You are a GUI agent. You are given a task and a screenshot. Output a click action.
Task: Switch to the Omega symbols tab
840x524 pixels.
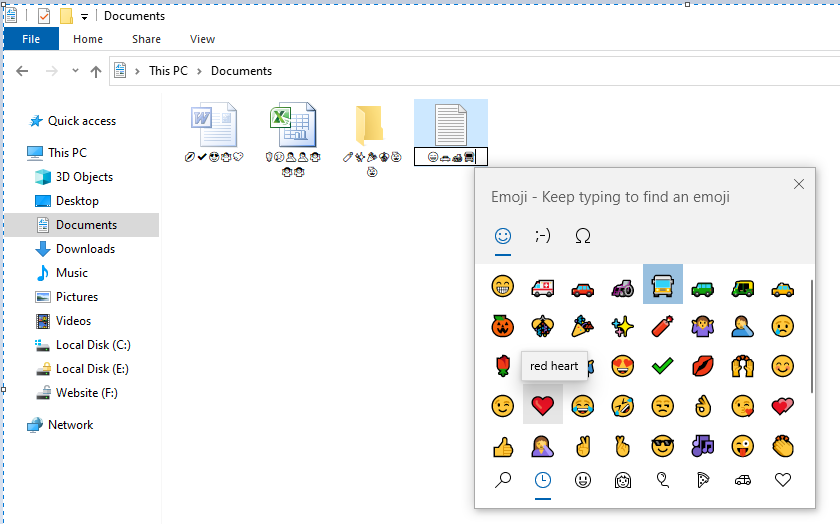[x=582, y=236]
